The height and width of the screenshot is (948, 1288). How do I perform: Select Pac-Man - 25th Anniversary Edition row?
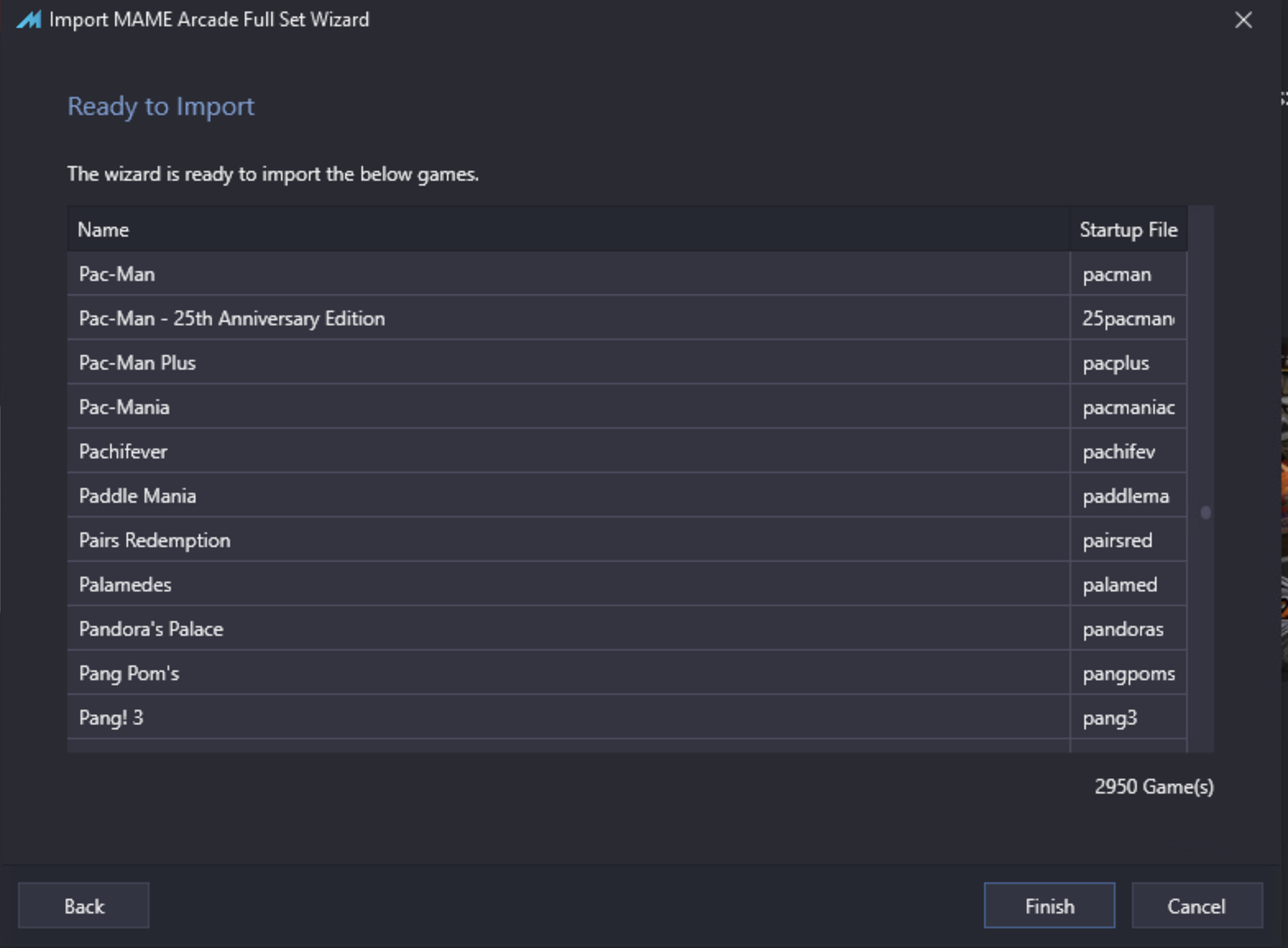[232, 319]
